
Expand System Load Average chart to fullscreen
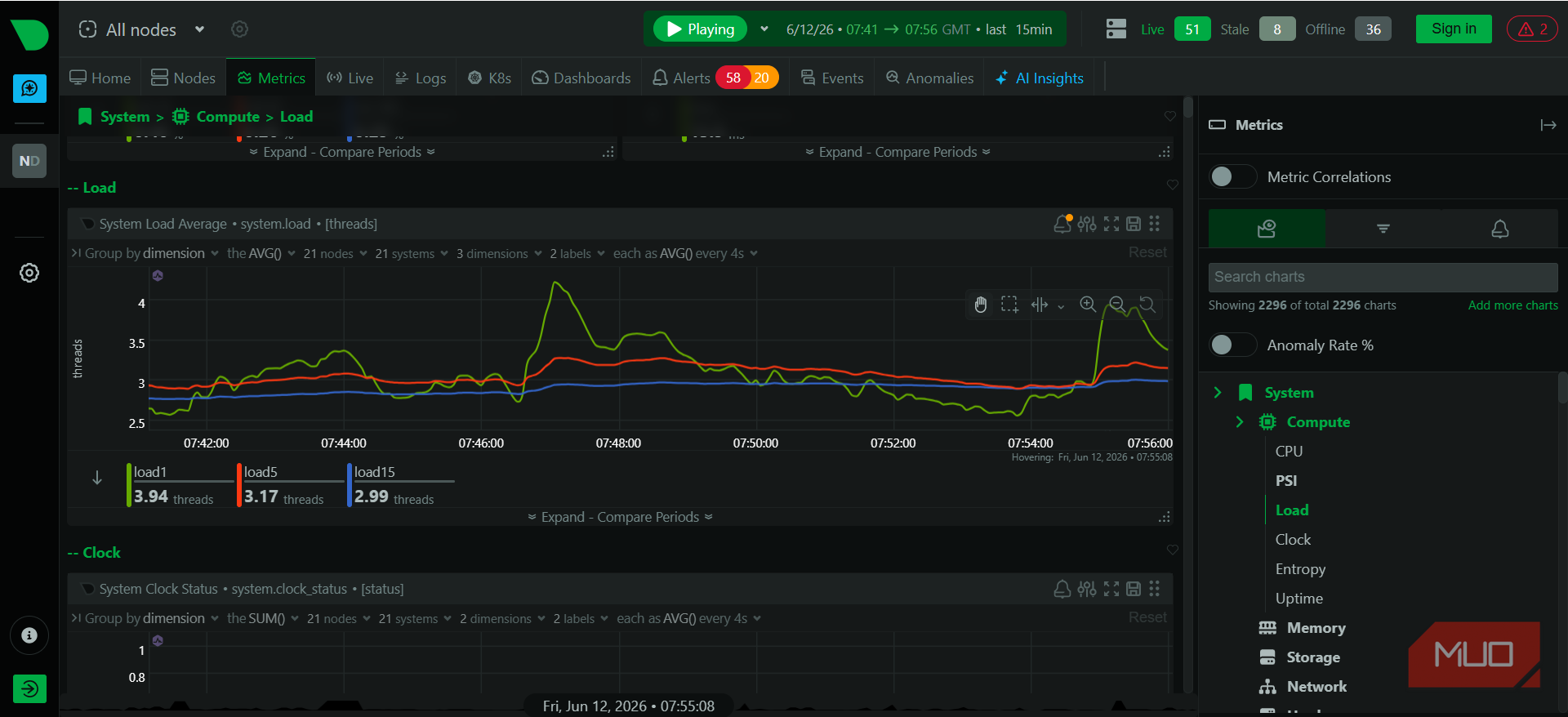pyautogui.click(x=1111, y=224)
